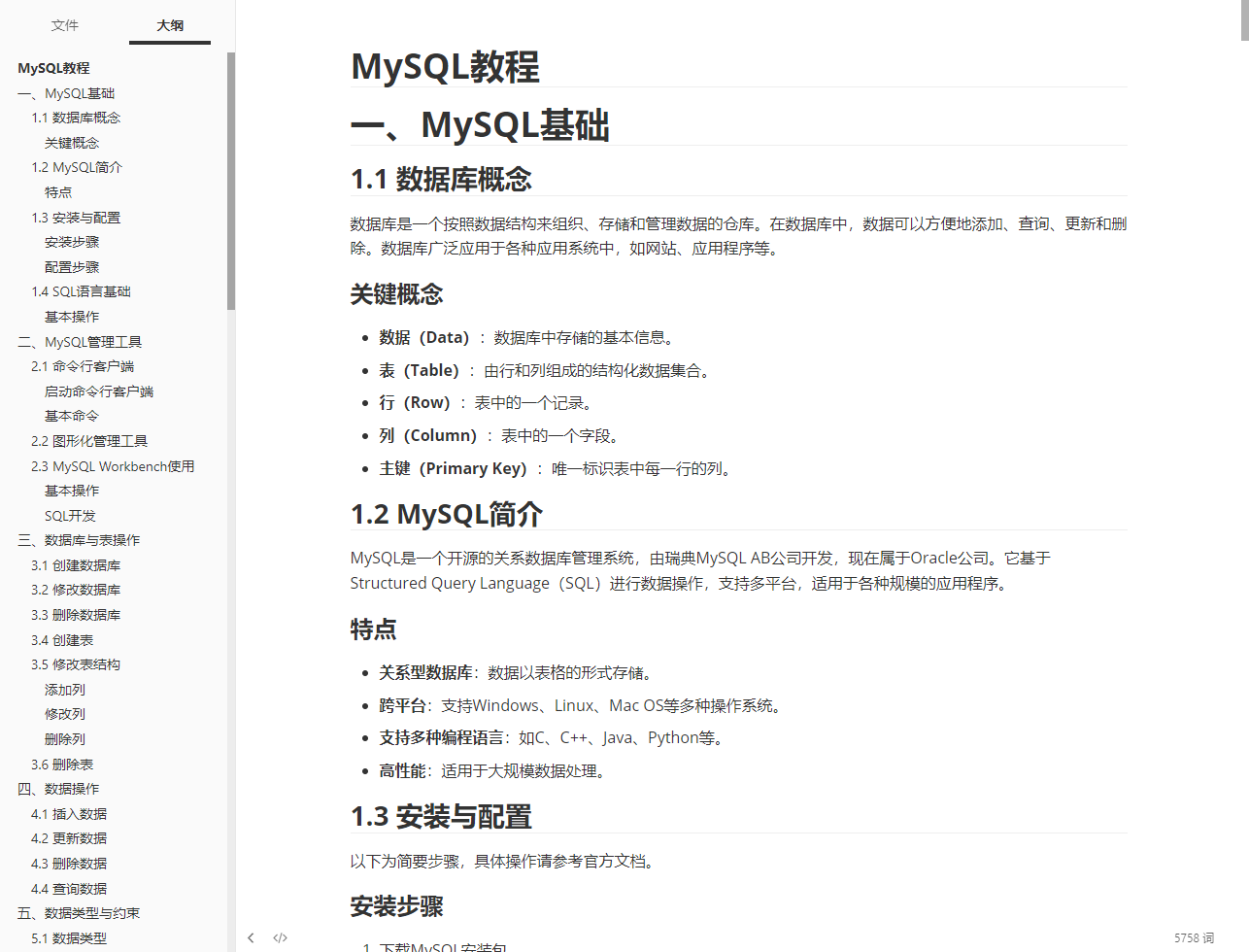Click the 列（Column） bullet item
Screen dimensions: 1249x952
coord(500,435)
